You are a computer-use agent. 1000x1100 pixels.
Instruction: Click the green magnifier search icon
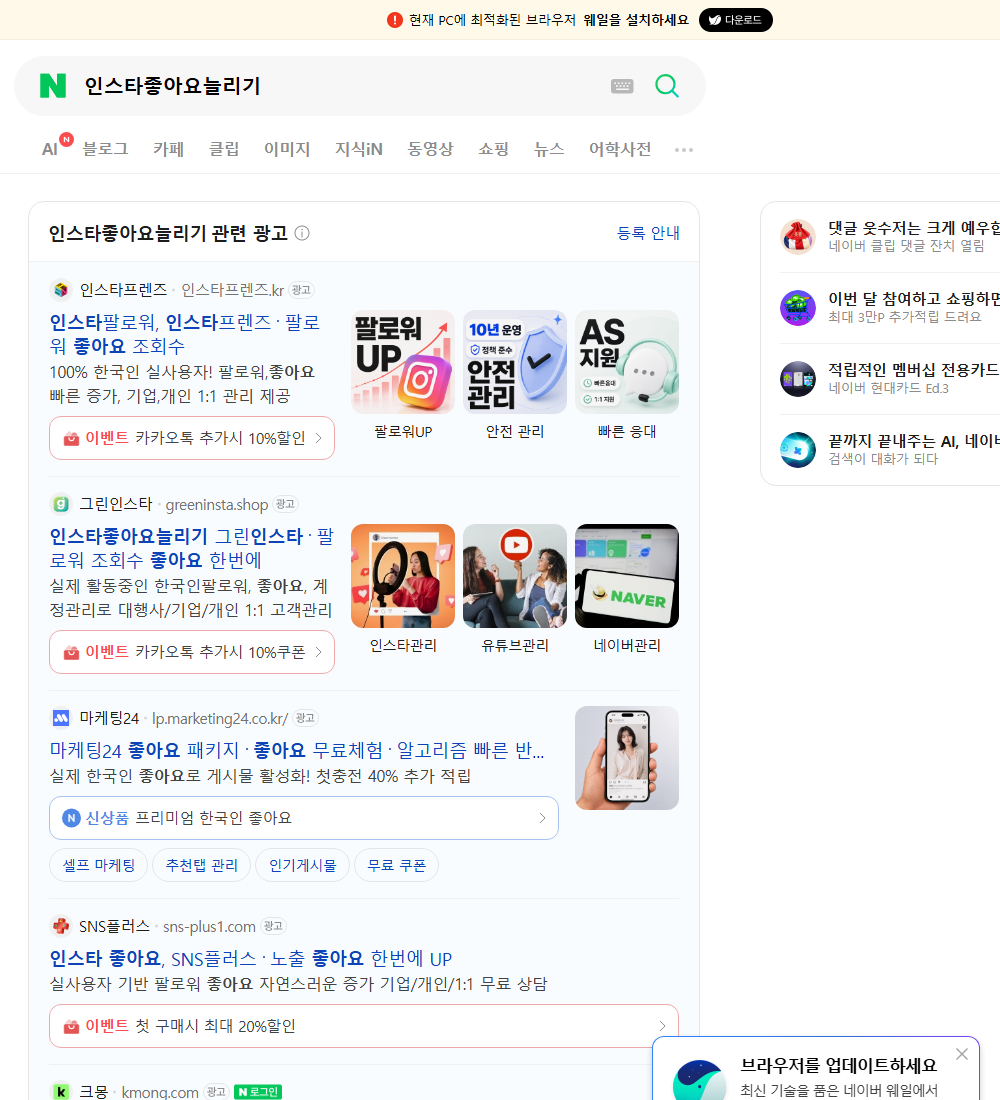coord(667,86)
